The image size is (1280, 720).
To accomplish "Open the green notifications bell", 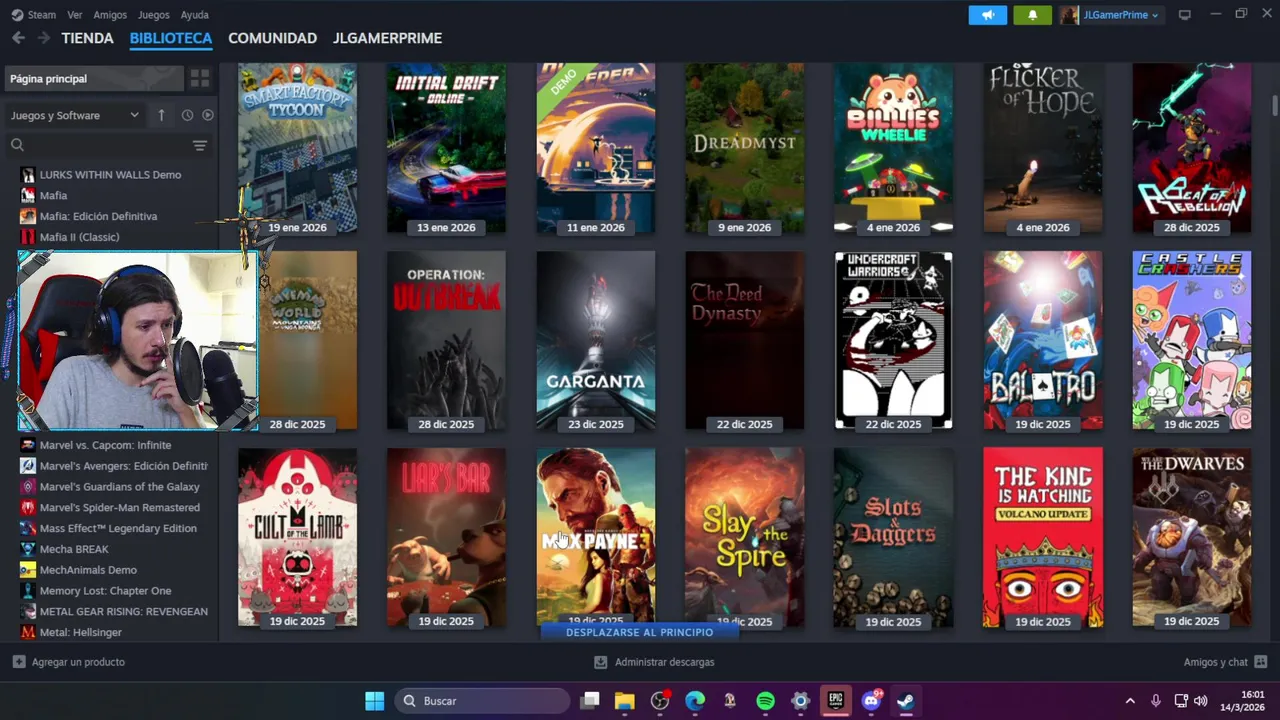I will [x=1032, y=15].
